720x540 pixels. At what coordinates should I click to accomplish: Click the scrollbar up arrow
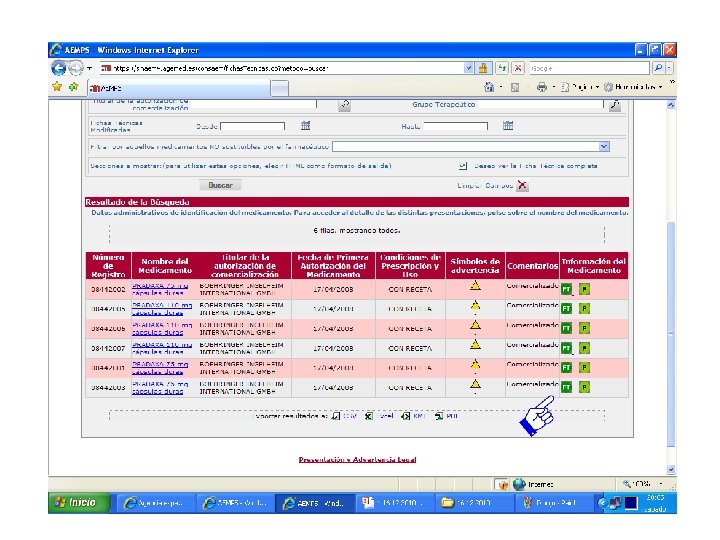click(671, 105)
